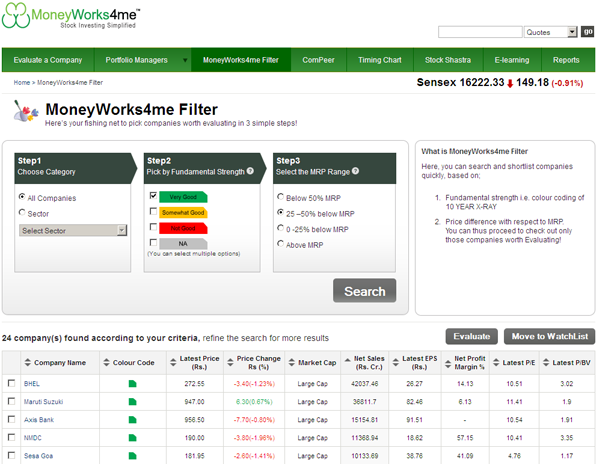Sort by Colour Code column arrows
The image size is (600, 467).
coord(106,362)
